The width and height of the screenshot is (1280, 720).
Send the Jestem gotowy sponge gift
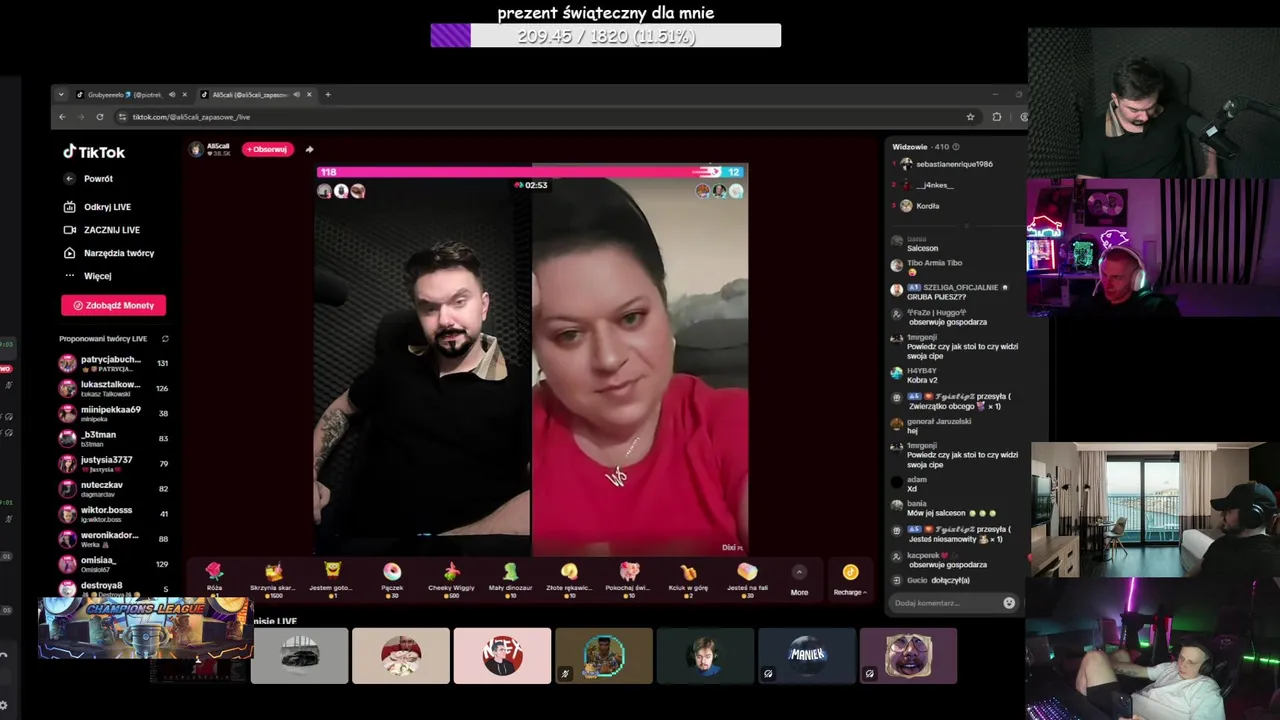point(332,577)
